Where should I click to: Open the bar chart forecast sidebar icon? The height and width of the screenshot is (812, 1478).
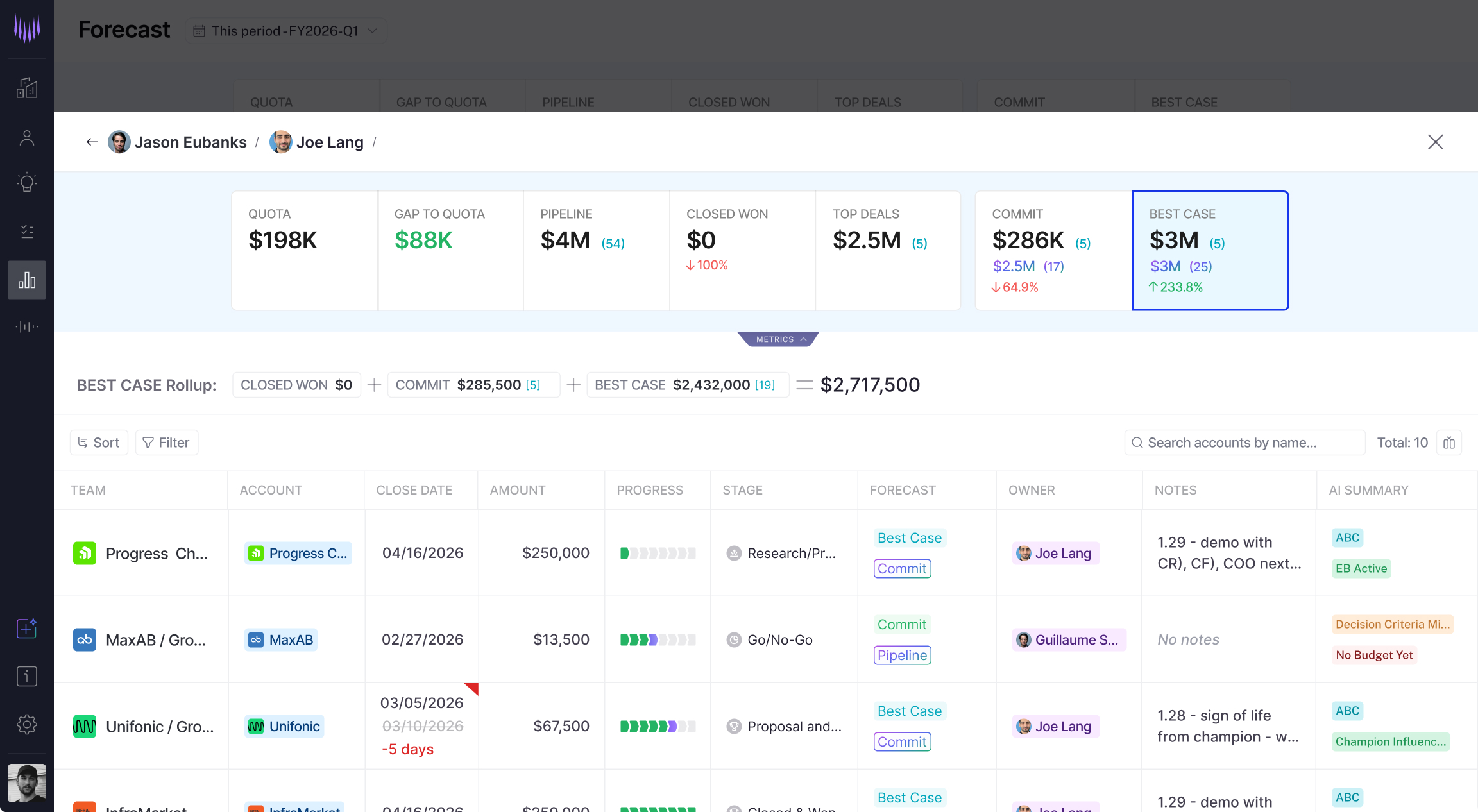pyautogui.click(x=26, y=280)
